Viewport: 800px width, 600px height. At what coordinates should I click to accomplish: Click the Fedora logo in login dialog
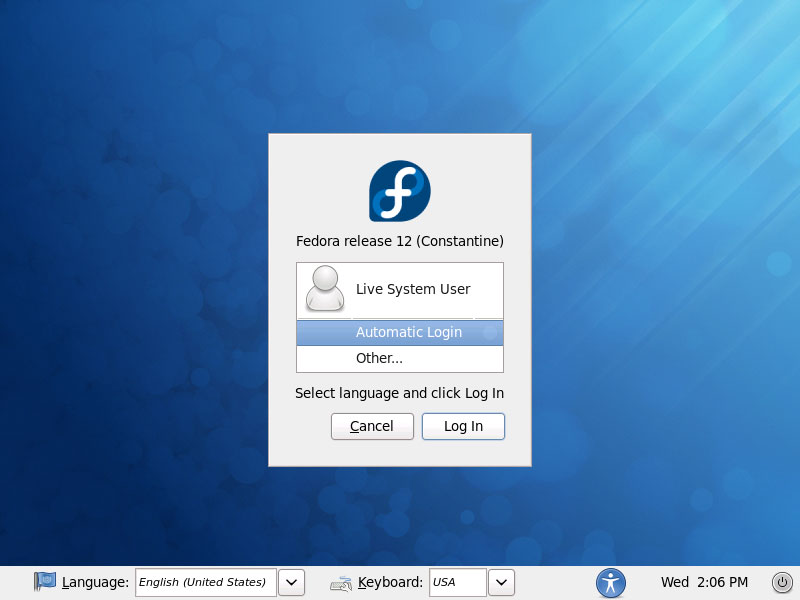(400, 191)
